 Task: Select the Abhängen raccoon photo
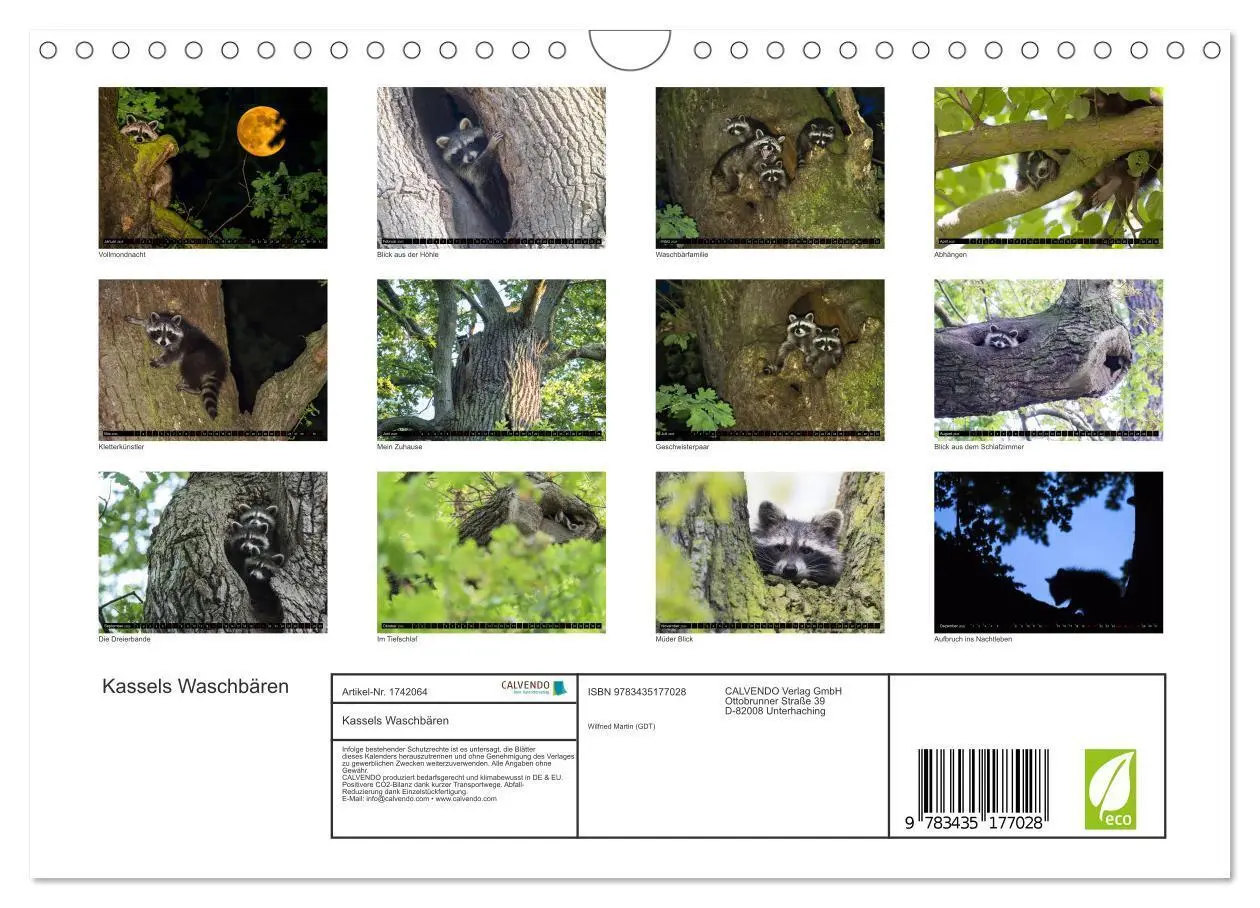point(1049,167)
